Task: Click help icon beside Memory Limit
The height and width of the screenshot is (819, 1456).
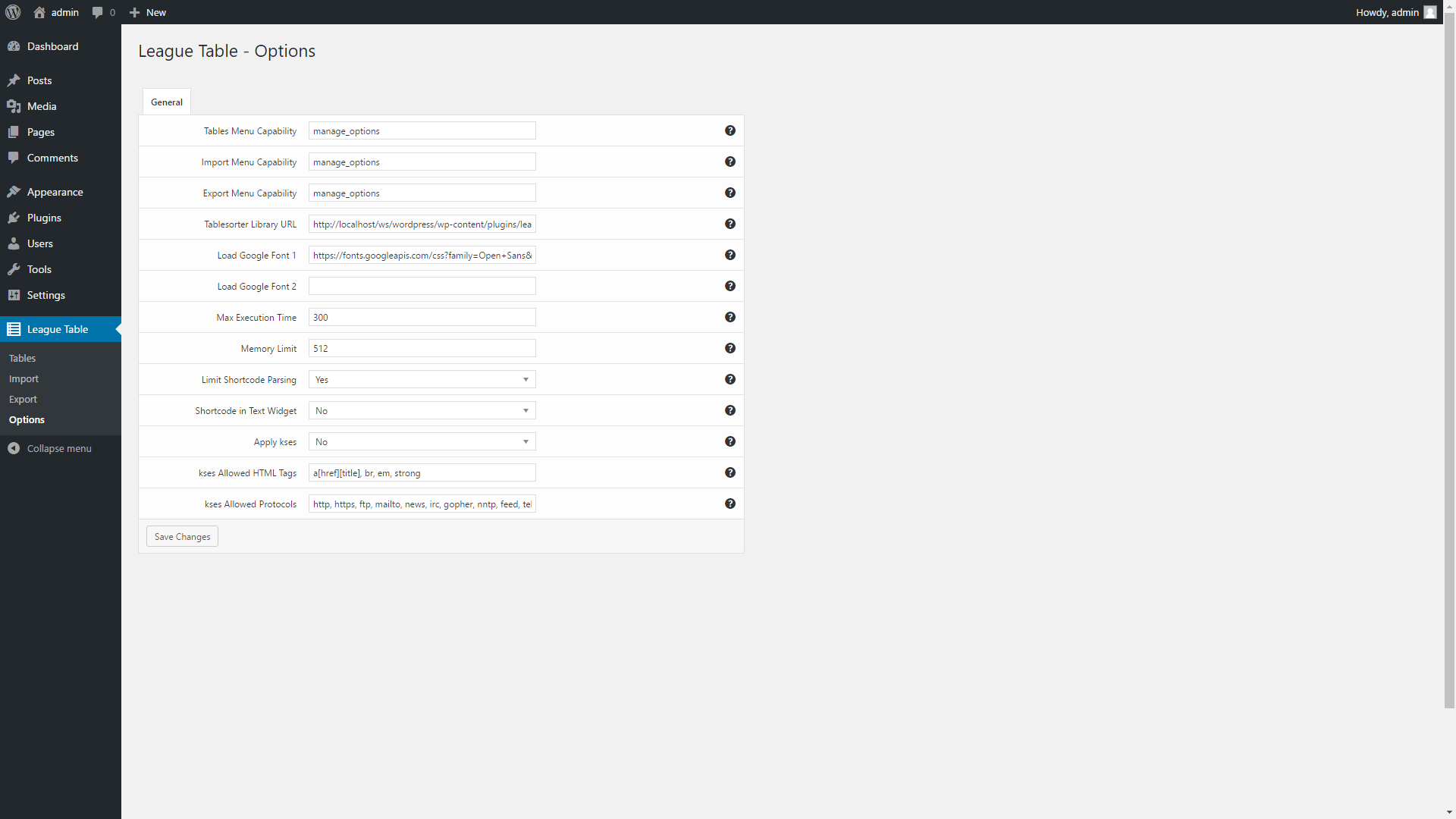Action: point(730,348)
